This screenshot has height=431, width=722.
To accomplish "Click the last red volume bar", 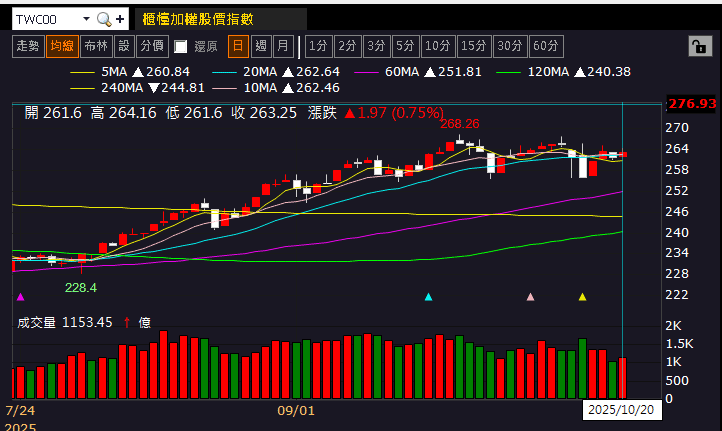I will pyautogui.click(x=623, y=378).
